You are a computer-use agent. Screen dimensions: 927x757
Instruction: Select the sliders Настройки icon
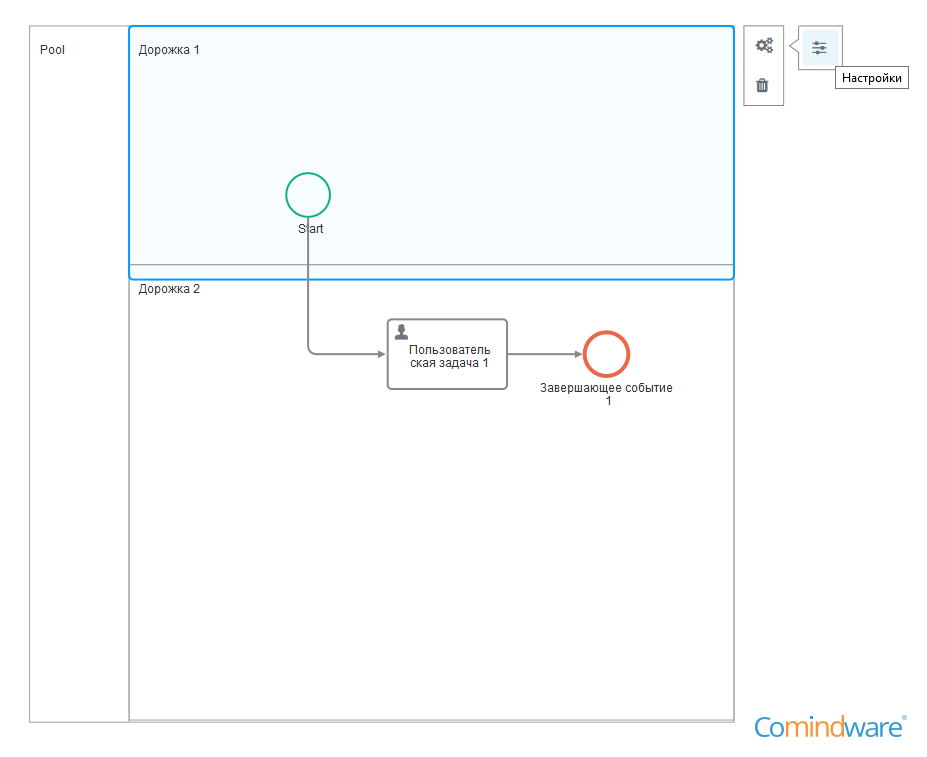(x=818, y=47)
